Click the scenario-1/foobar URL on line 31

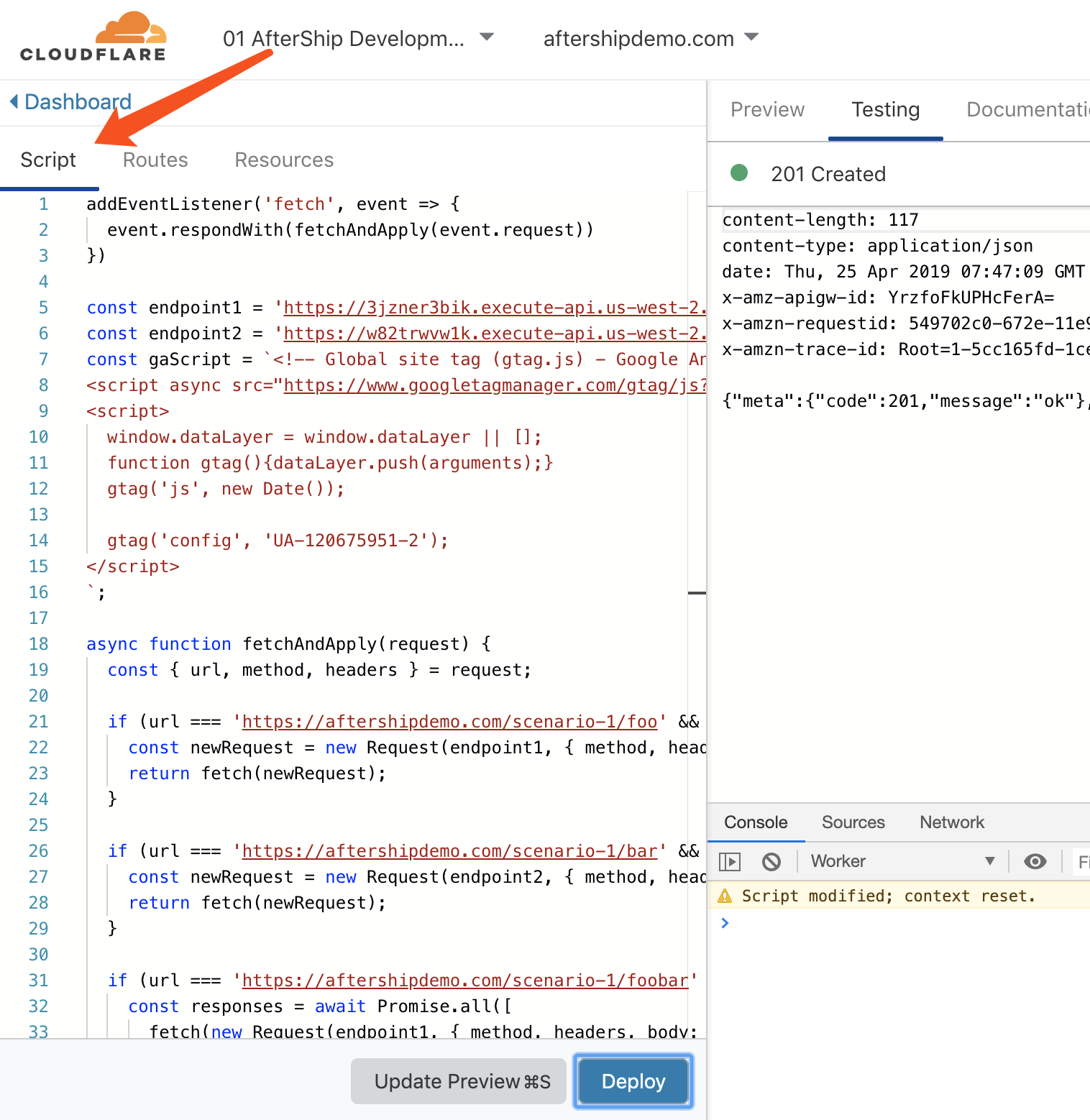click(465, 981)
